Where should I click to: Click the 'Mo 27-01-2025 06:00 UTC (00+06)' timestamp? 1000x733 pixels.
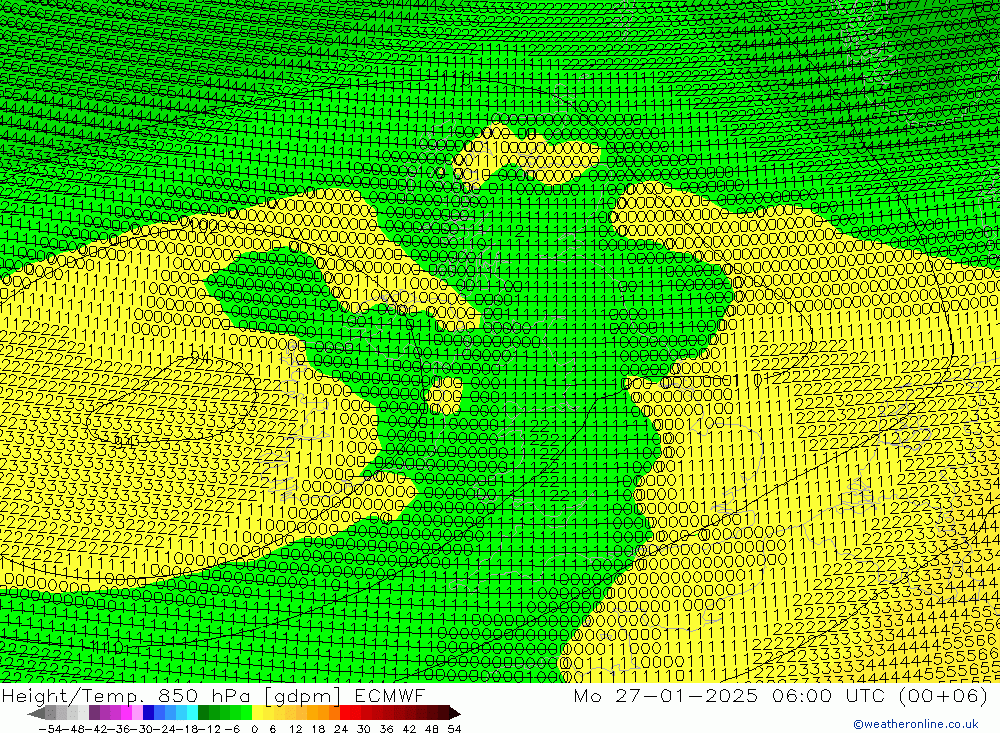(781, 695)
